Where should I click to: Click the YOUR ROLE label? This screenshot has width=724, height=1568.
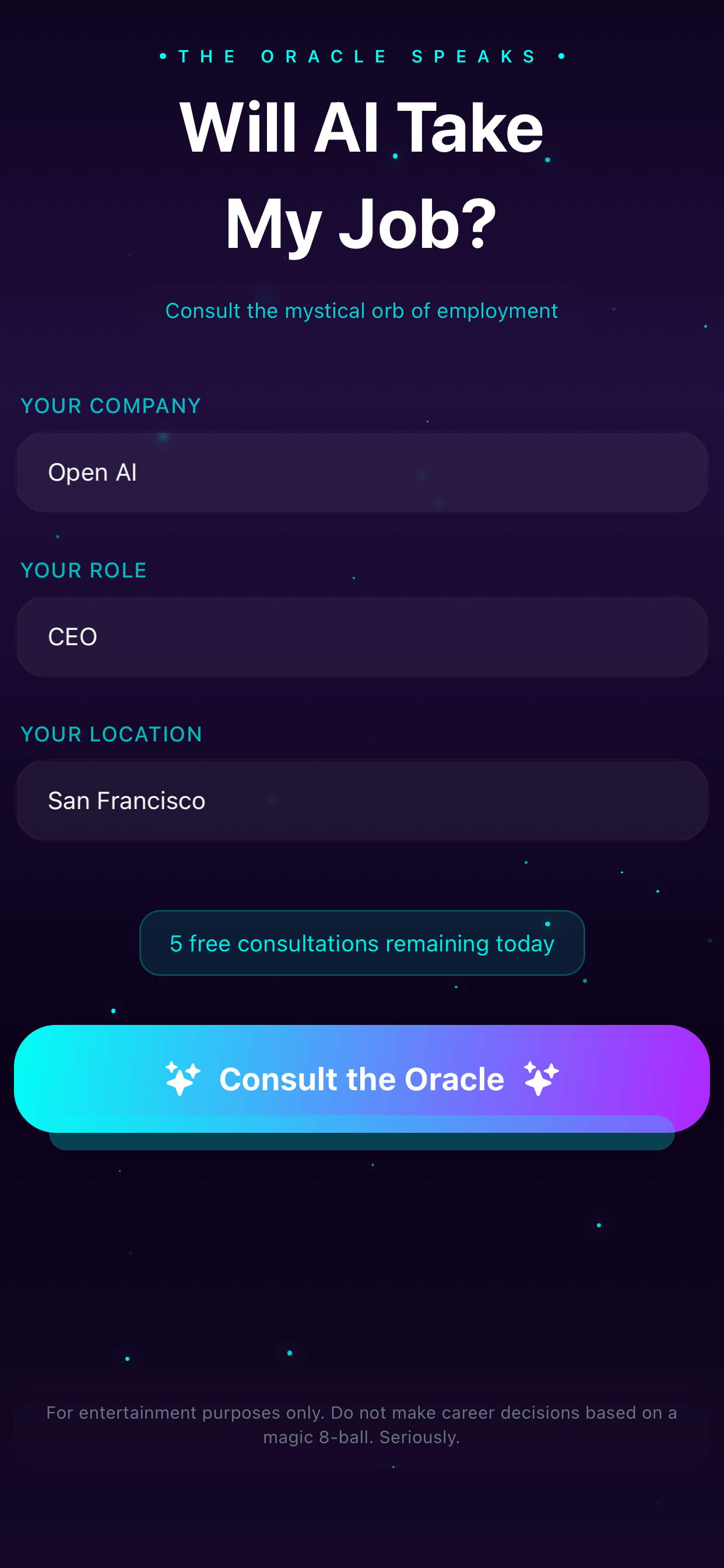(x=83, y=570)
